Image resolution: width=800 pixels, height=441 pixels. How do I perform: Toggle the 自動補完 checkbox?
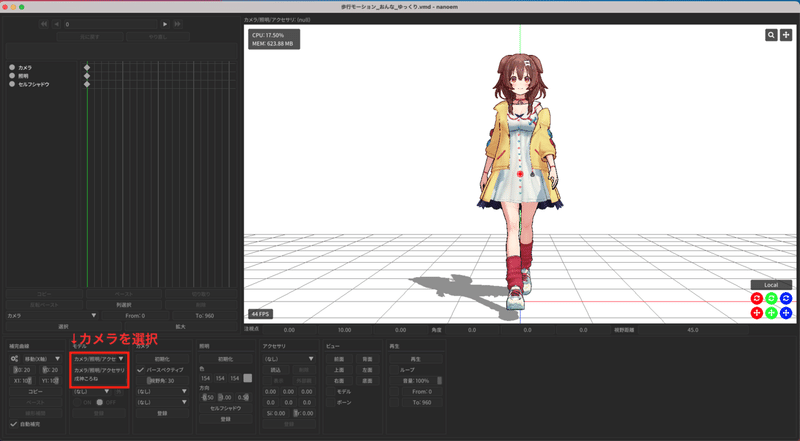tap(14, 424)
